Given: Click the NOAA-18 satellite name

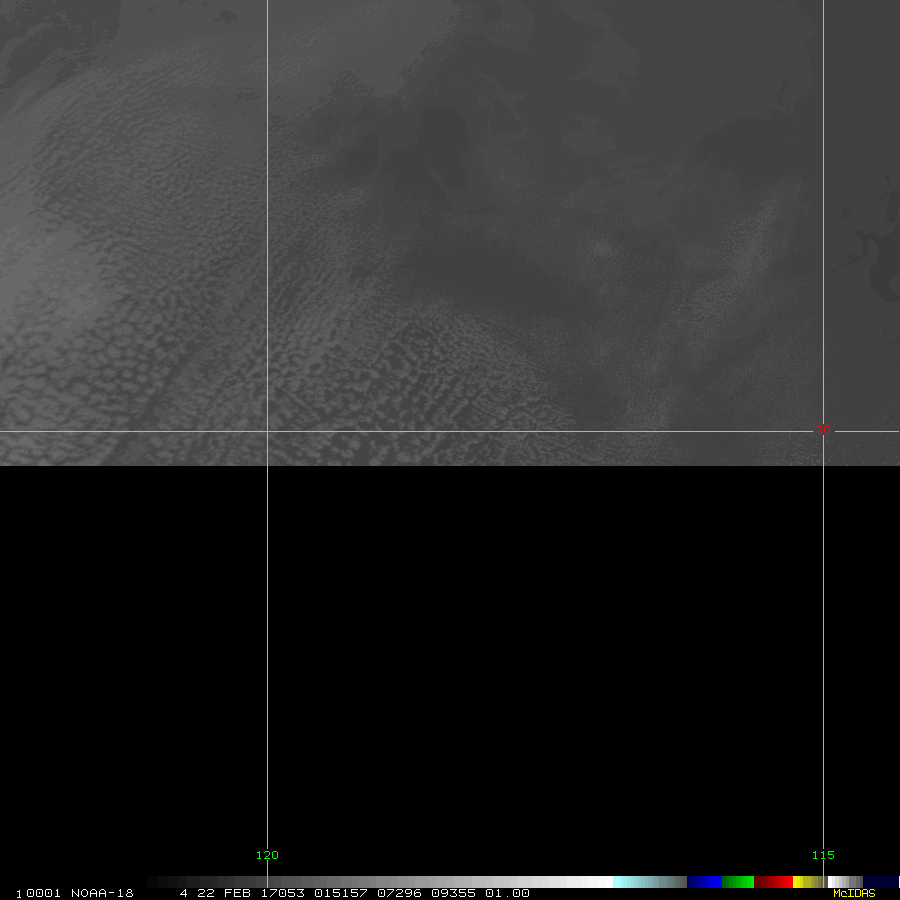Looking at the screenshot, I should (x=102, y=893).
